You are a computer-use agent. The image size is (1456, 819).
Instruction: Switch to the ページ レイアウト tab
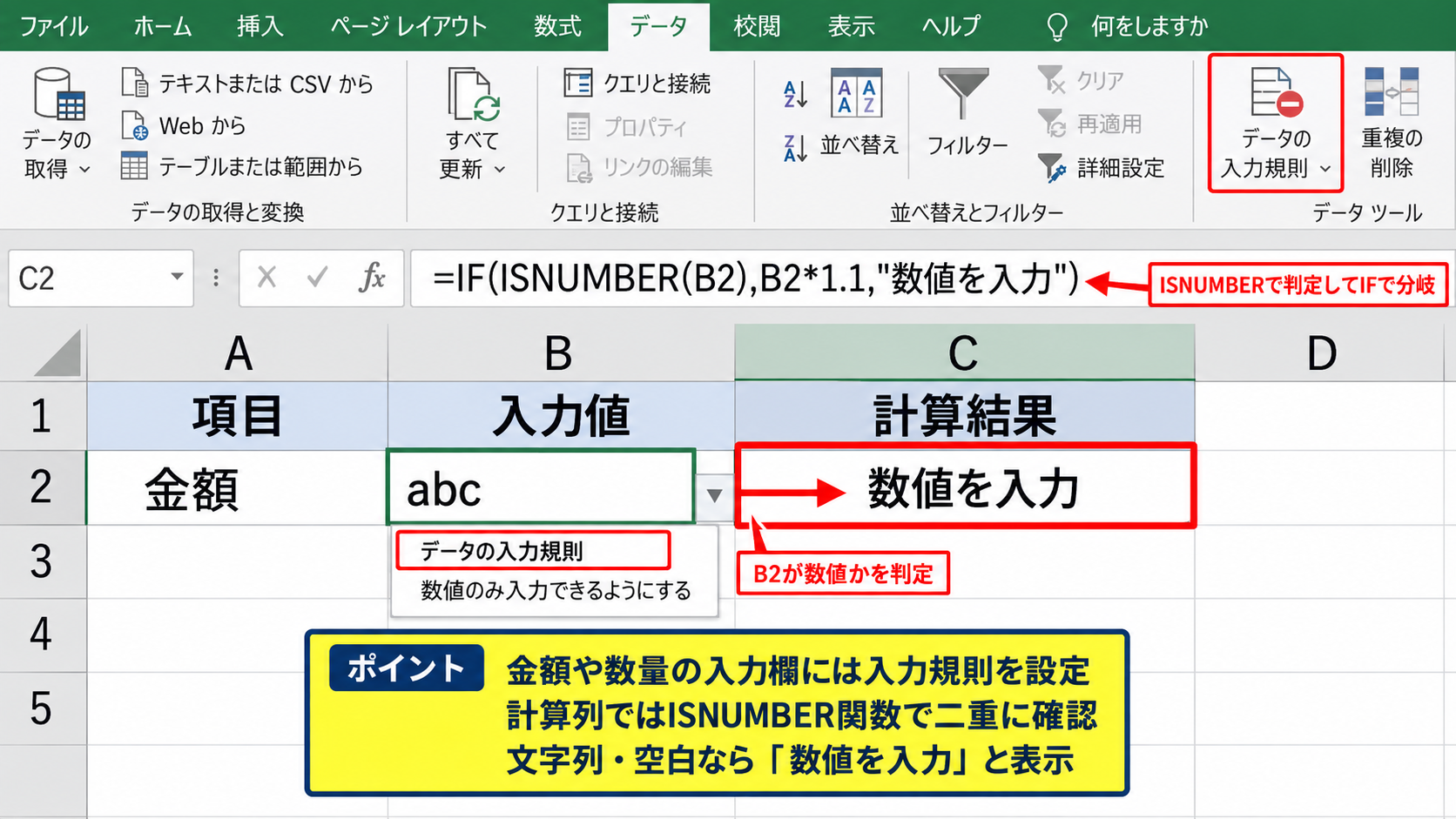click(x=408, y=26)
